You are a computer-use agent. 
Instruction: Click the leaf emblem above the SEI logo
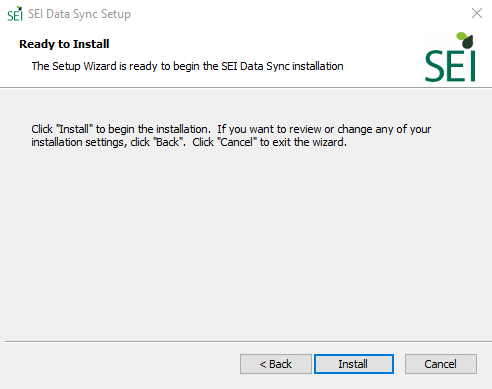click(x=465, y=40)
